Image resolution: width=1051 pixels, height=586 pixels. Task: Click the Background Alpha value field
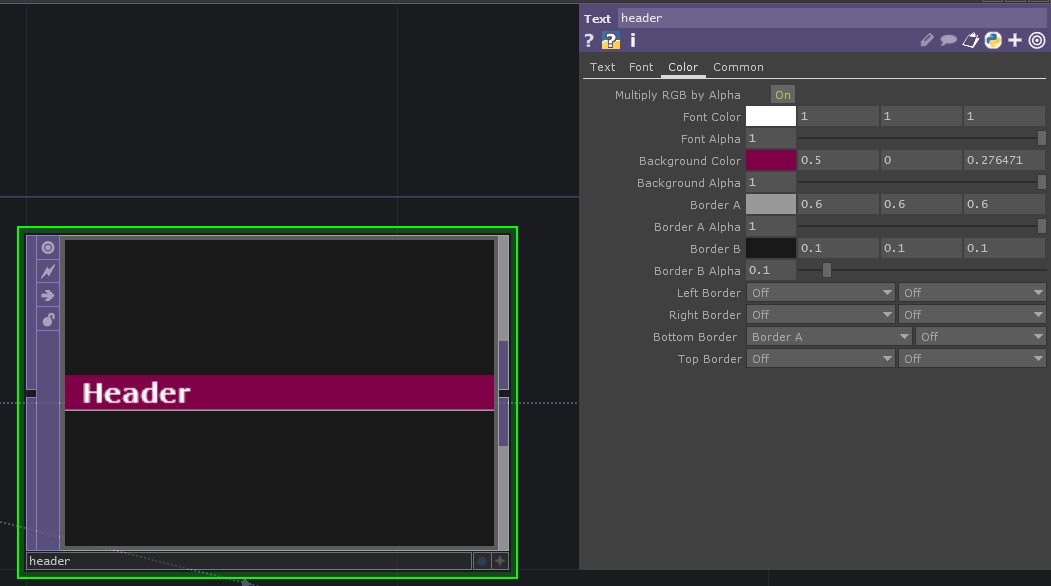pos(771,182)
